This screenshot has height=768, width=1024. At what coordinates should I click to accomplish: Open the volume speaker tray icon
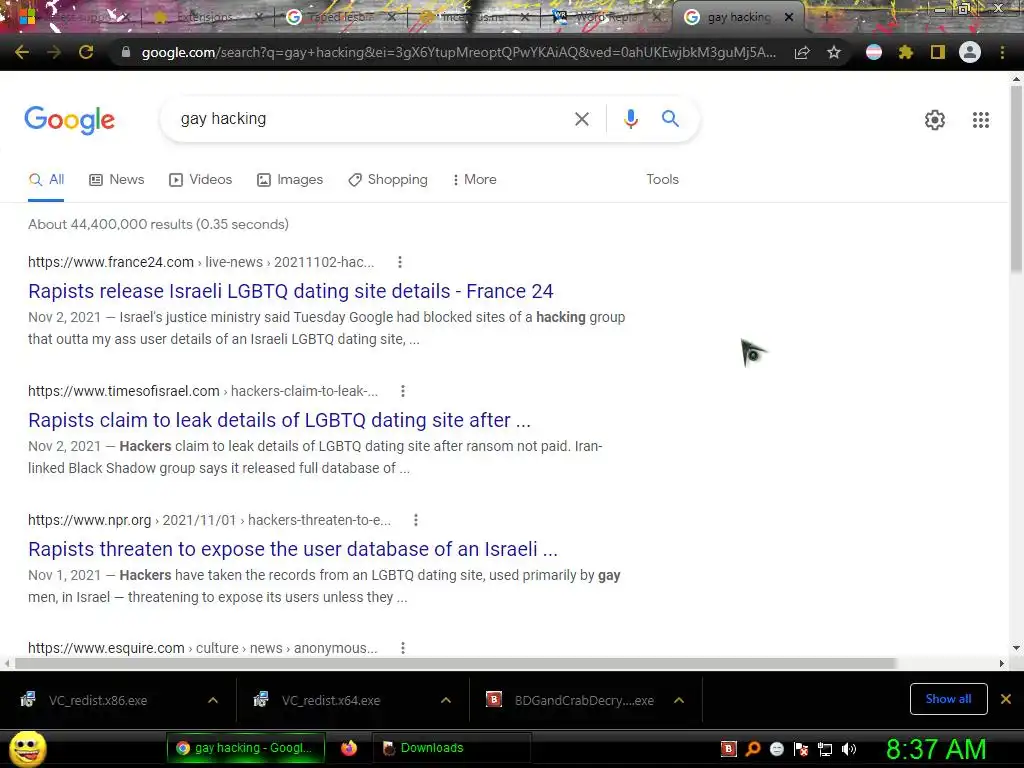(849, 749)
